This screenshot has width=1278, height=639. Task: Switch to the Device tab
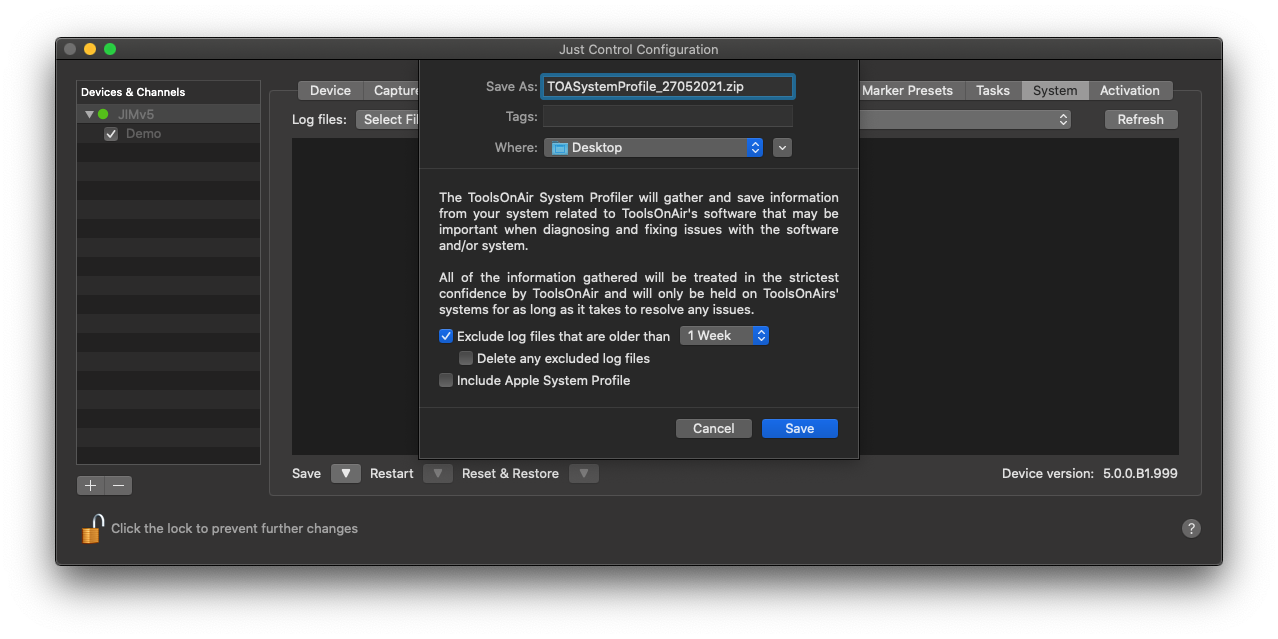pos(330,90)
